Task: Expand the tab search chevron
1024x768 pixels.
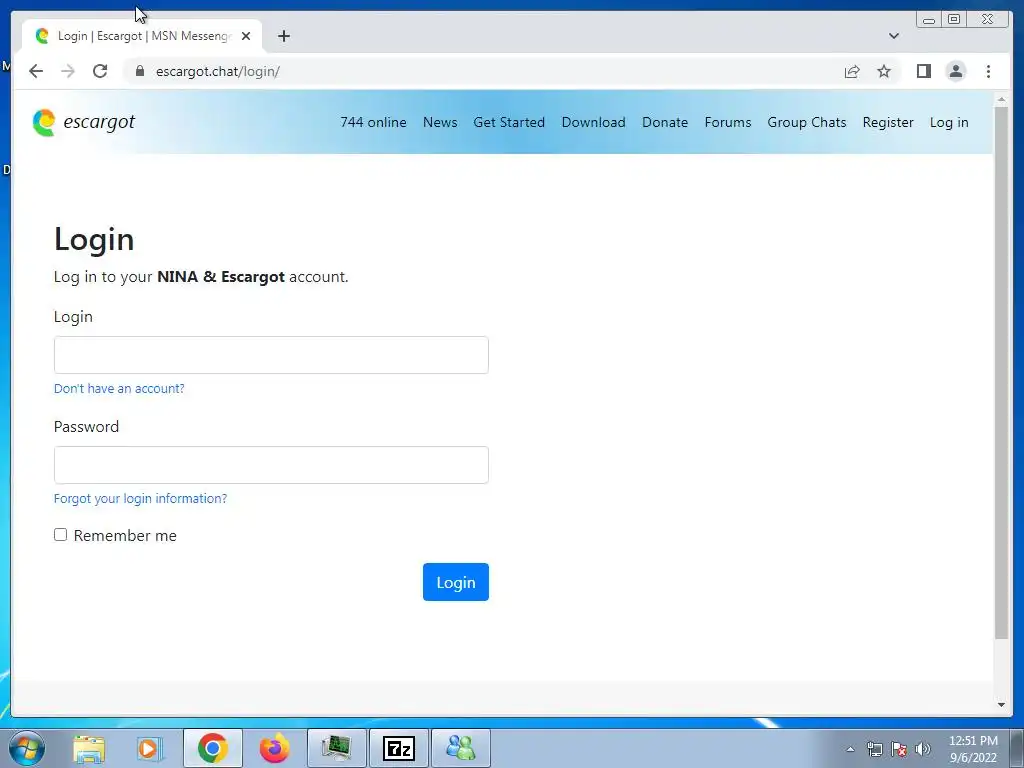Action: coord(894,36)
